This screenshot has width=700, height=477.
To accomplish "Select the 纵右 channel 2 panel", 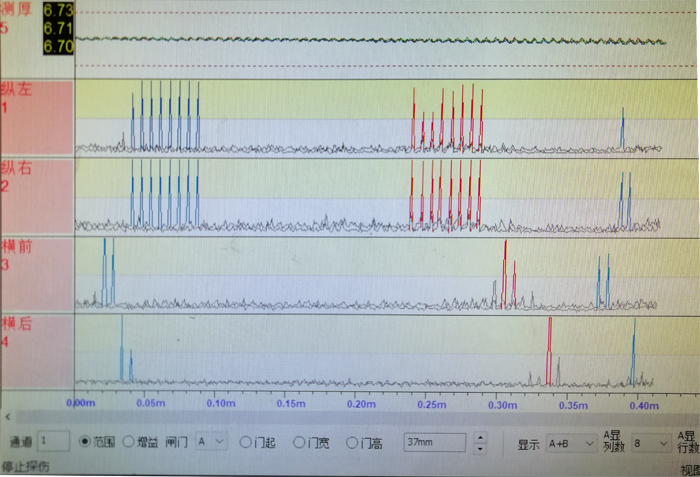I will click(x=36, y=196).
